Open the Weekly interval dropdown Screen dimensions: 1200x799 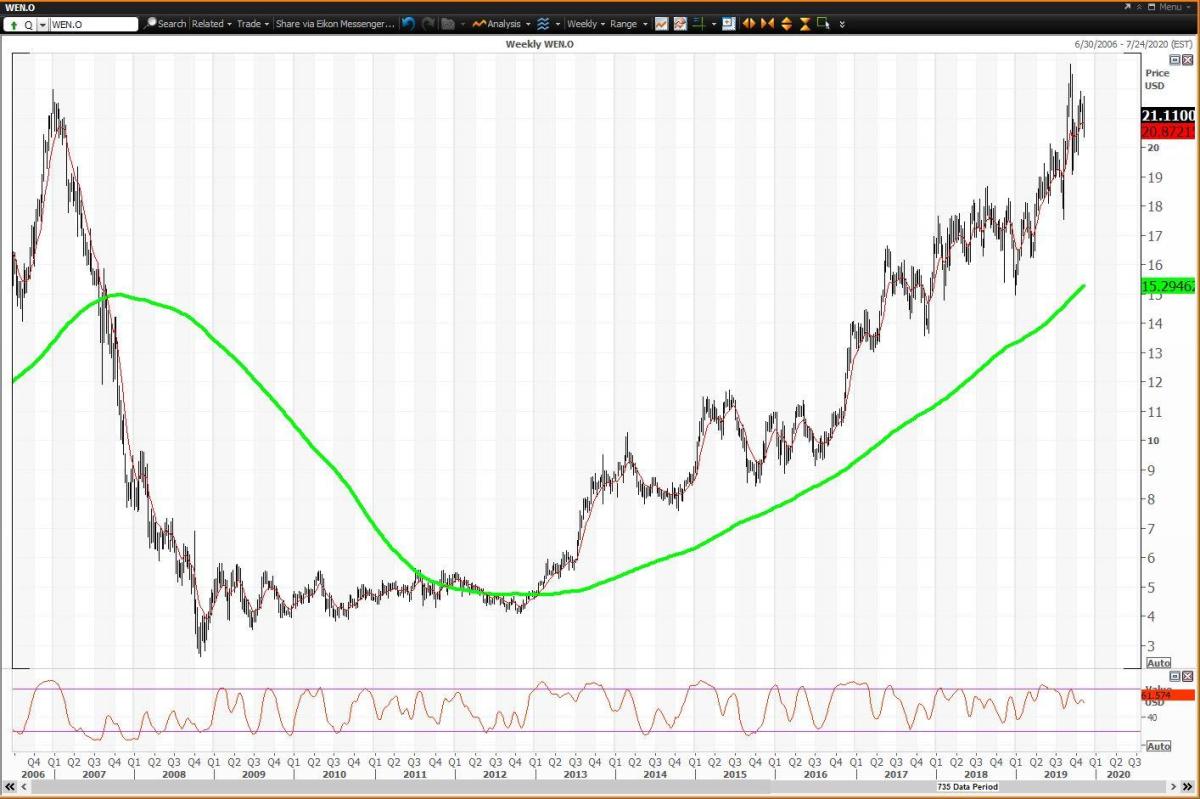coord(586,23)
